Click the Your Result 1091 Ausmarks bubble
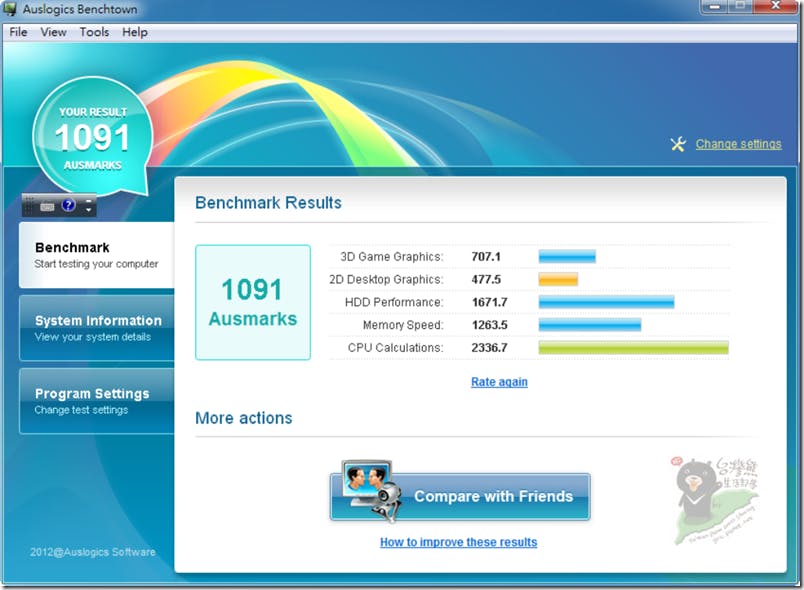Viewport: 804px width, 590px height. click(93, 137)
